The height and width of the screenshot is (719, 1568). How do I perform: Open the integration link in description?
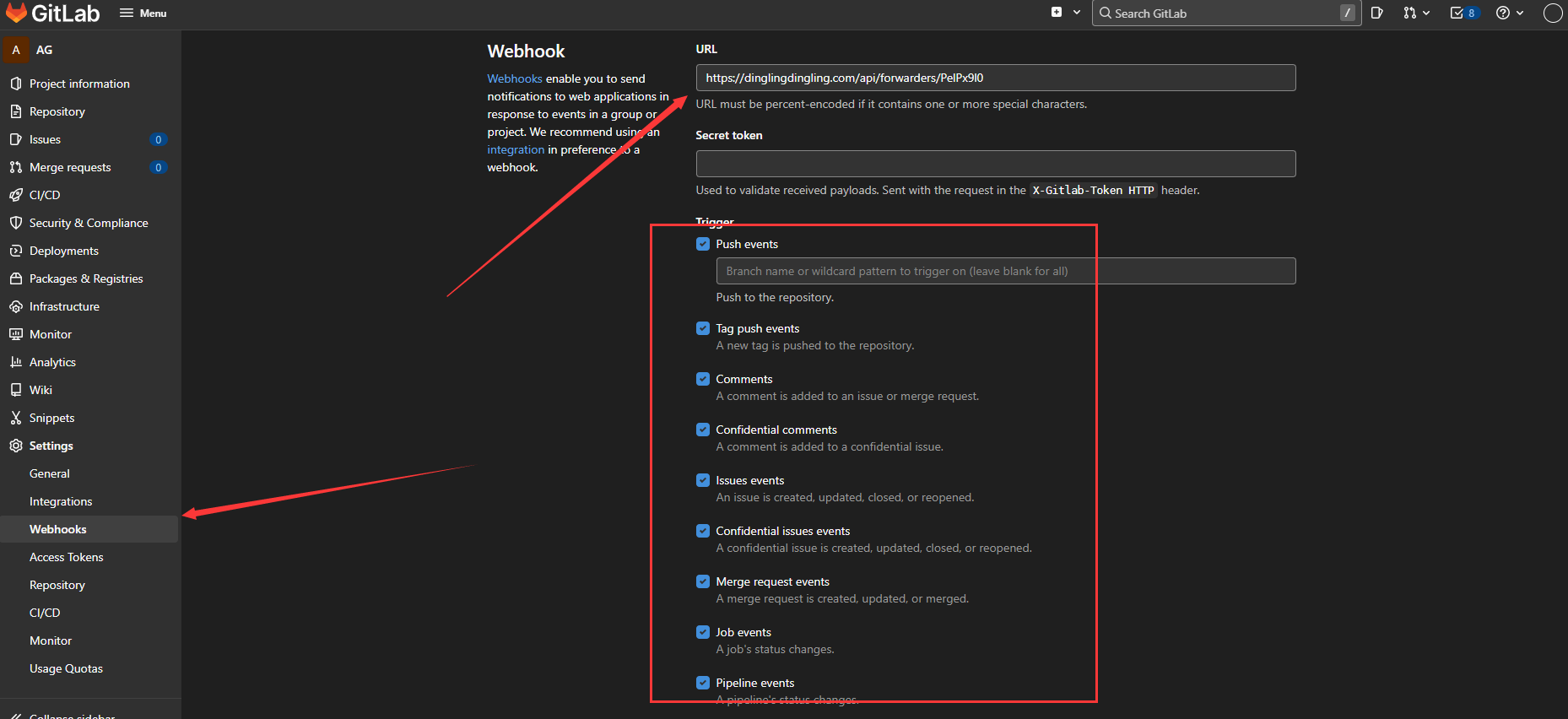[x=516, y=149]
